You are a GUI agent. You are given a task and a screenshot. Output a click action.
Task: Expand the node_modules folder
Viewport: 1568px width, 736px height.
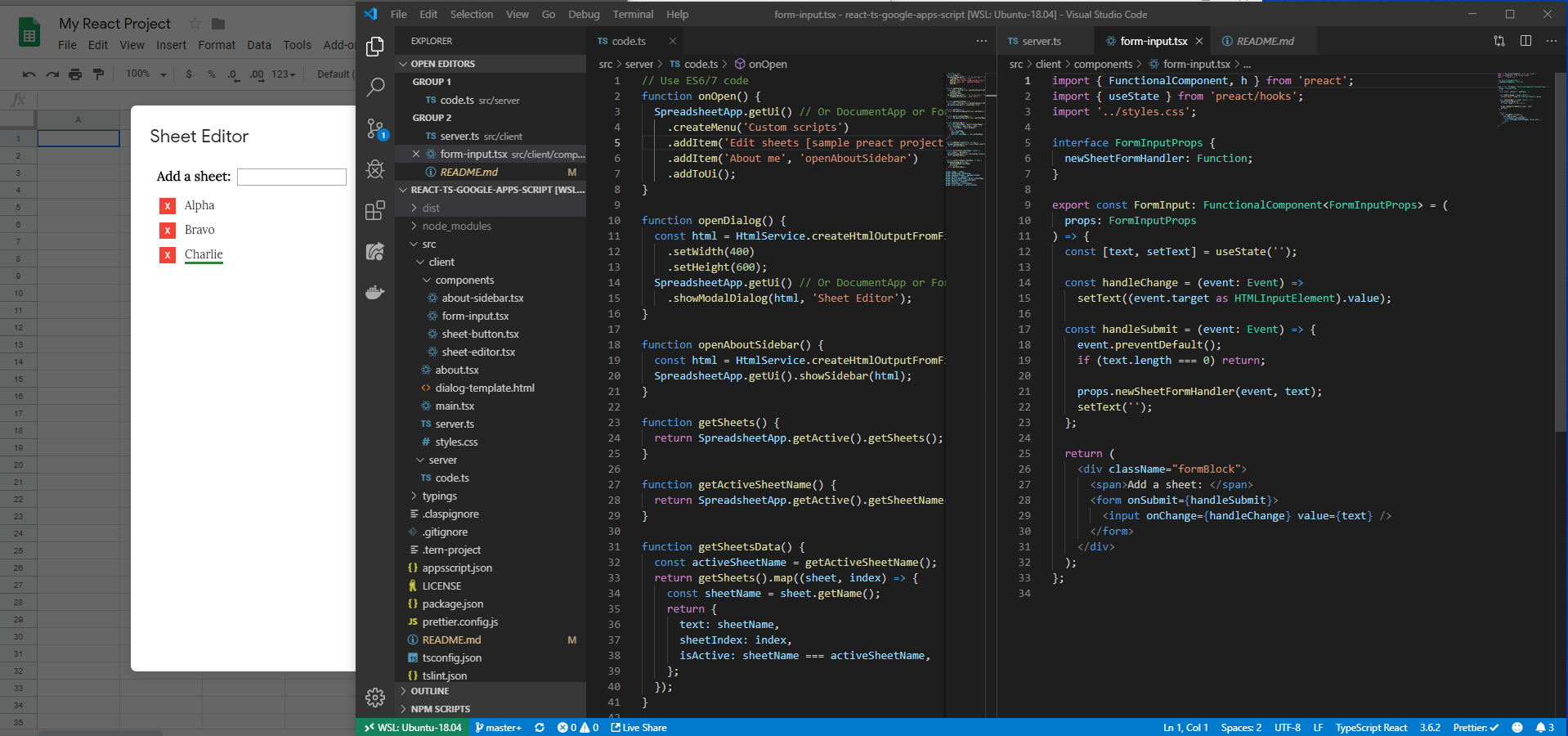point(491,226)
